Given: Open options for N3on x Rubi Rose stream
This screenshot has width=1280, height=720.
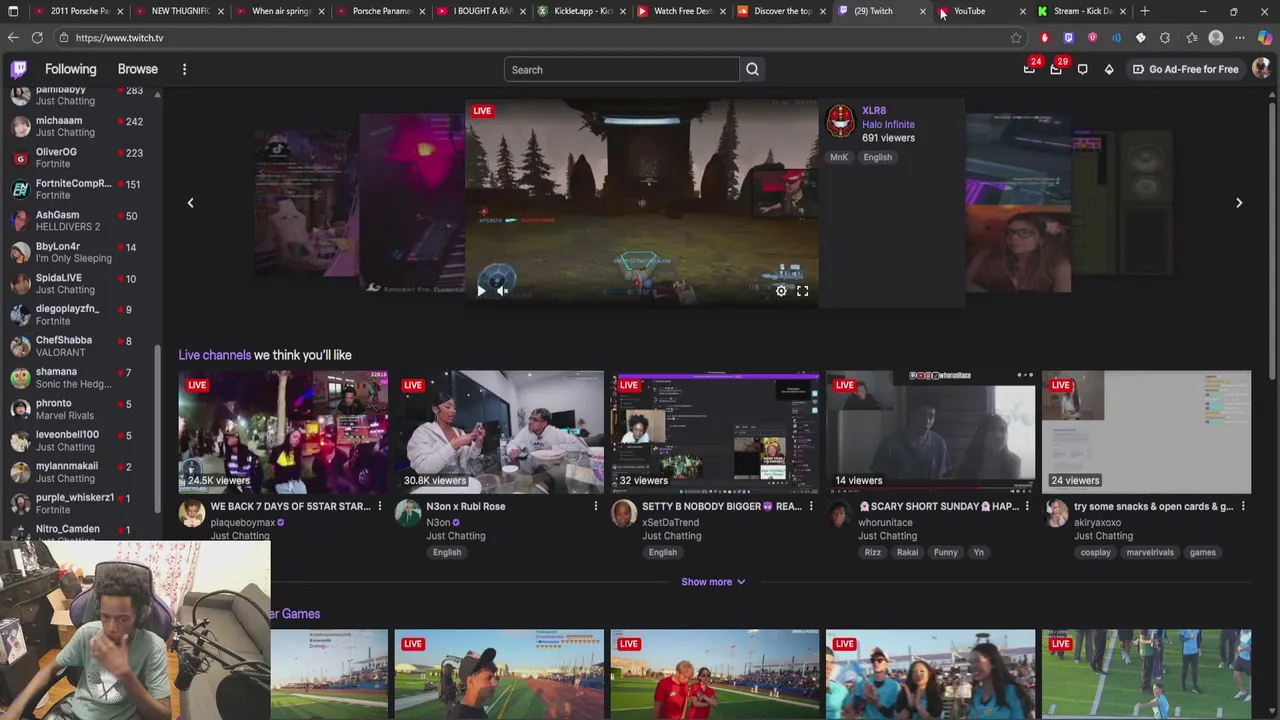Looking at the screenshot, I should click(x=595, y=507).
